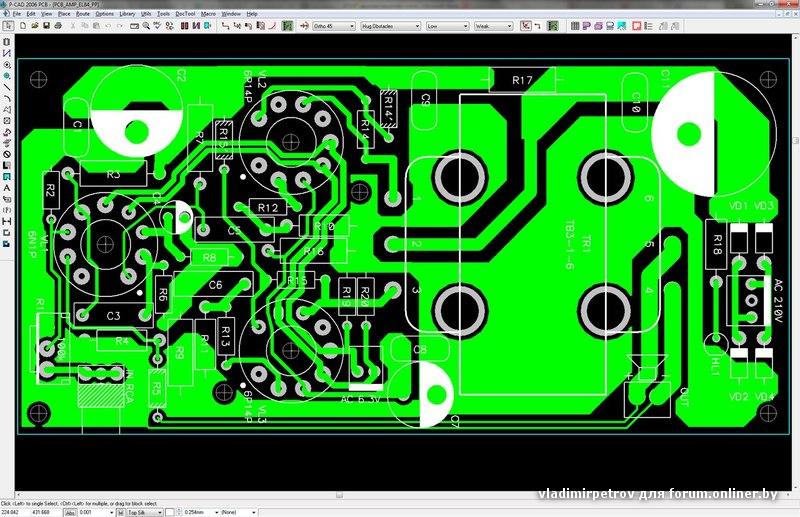
Task: Toggle the green DRC icon in toolbar
Action: (x=287, y=26)
